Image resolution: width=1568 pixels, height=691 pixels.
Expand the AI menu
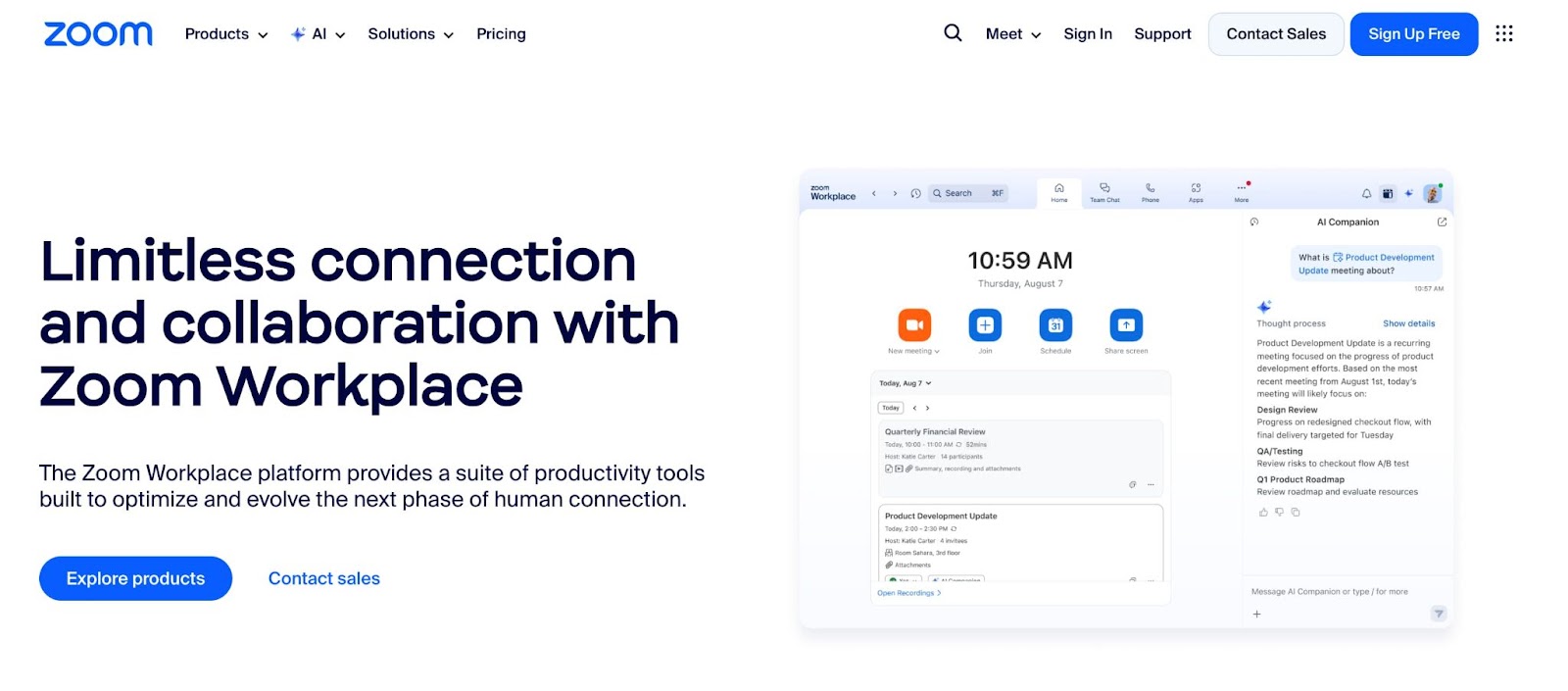(x=318, y=34)
